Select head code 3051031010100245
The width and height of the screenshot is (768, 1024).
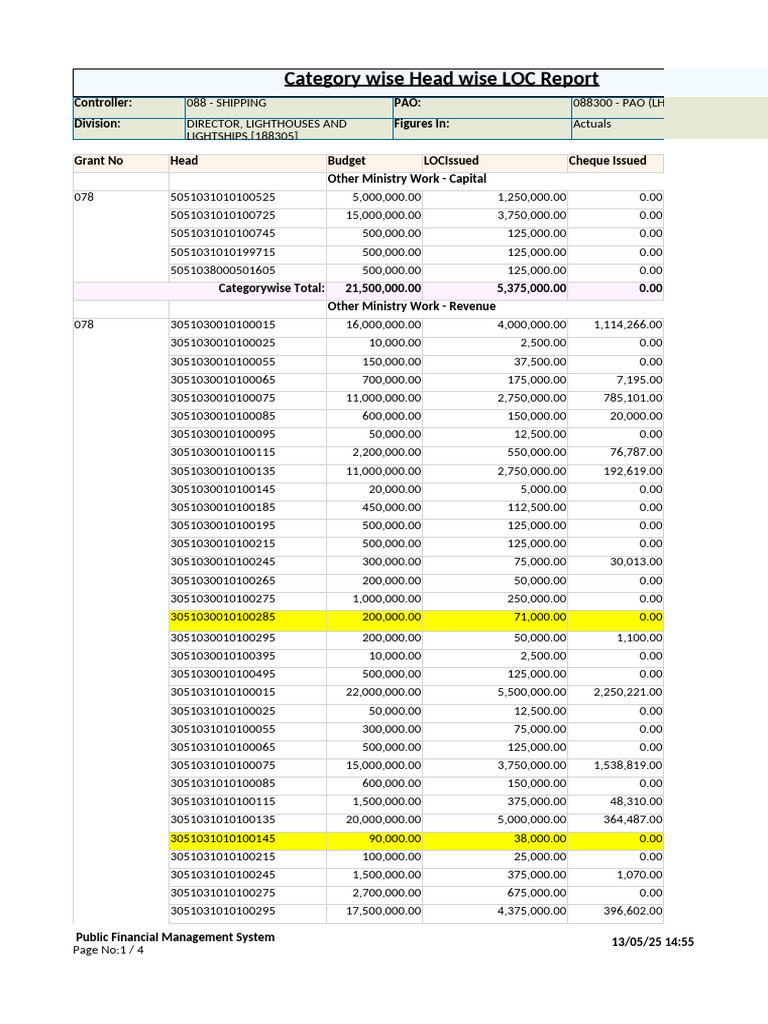(223, 875)
